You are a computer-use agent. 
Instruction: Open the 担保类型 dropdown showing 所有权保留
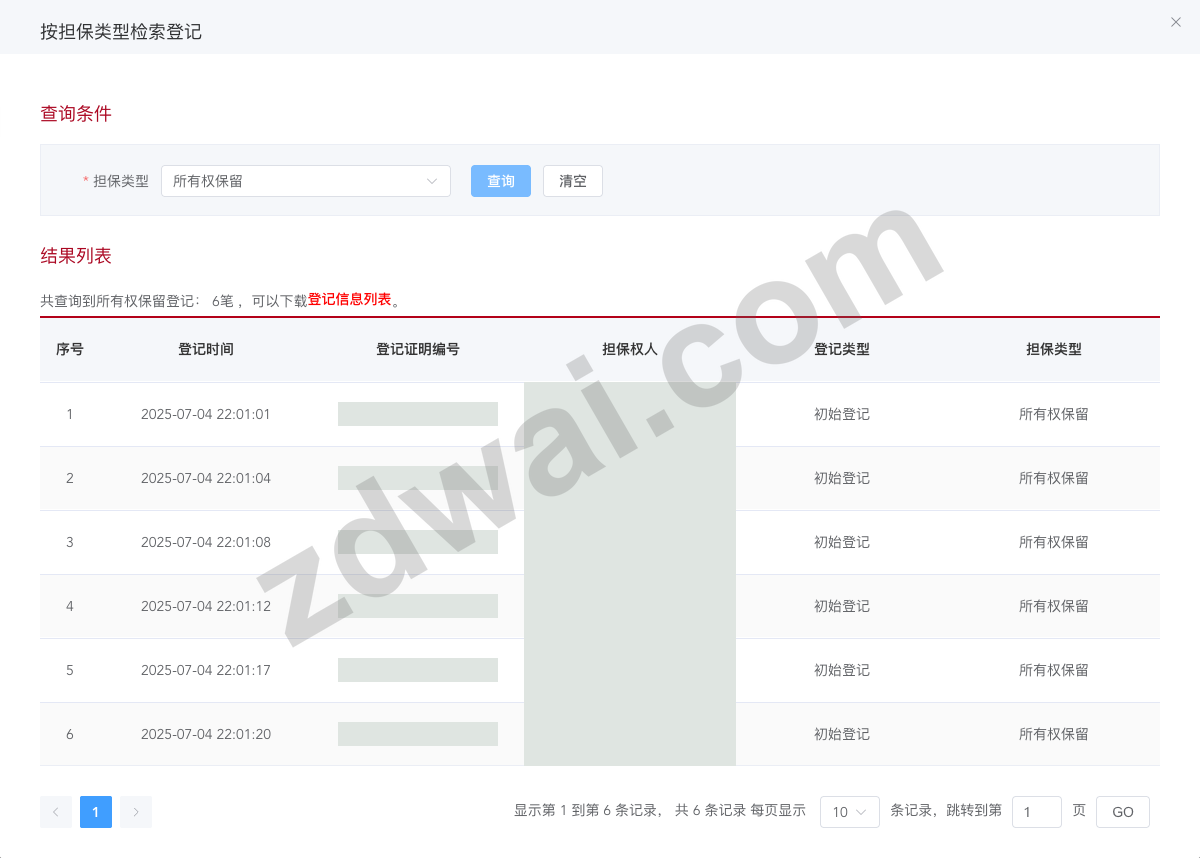pyautogui.click(x=306, y=181)
